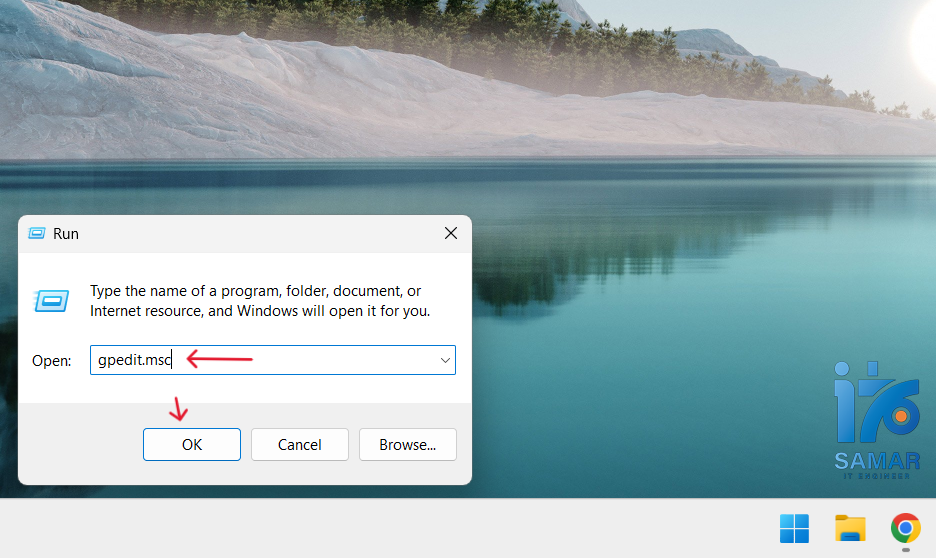
Task: Focus the Open field containing gpedit.msc
Action: pos(273,360)
